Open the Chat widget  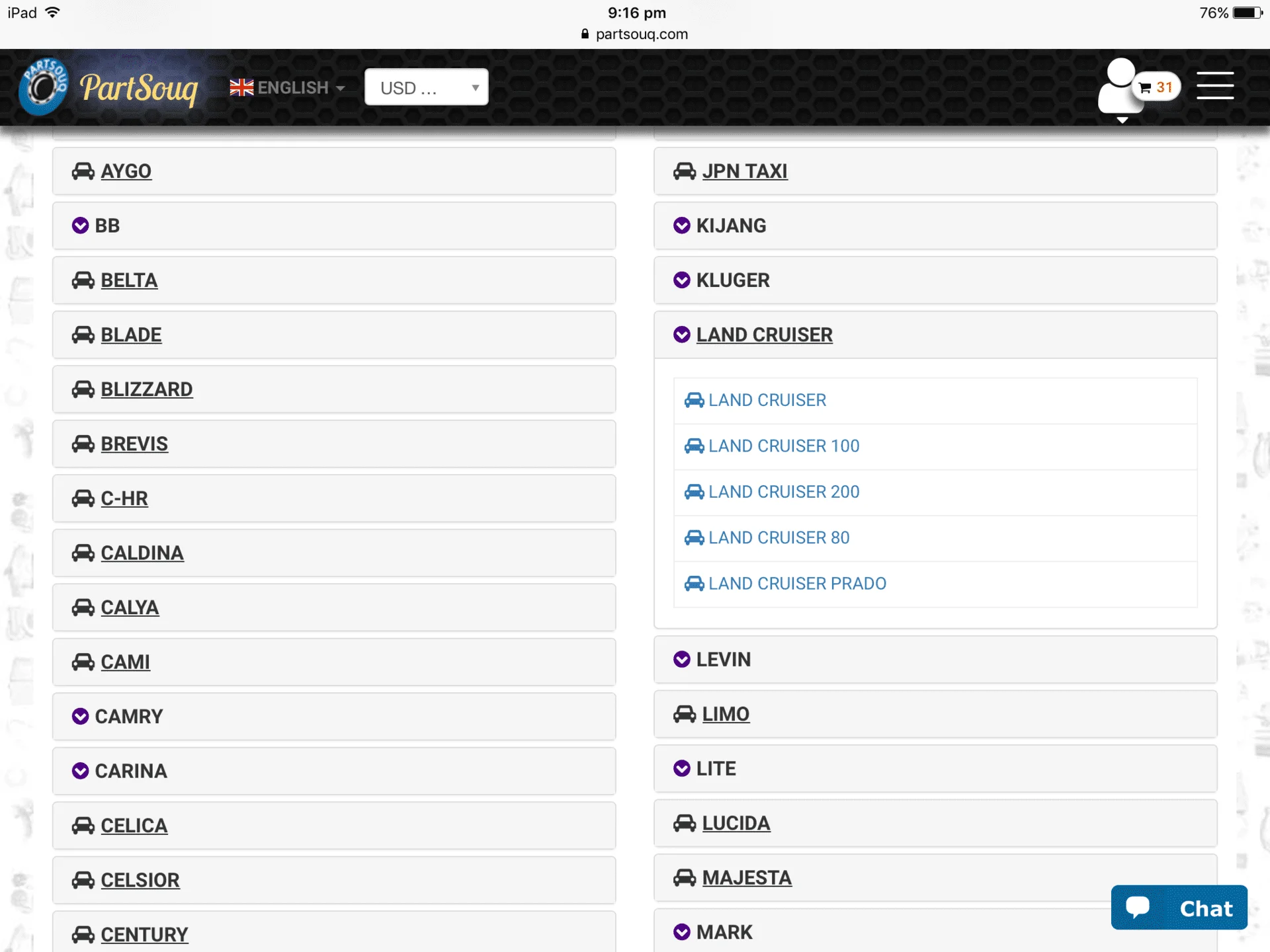[x=1179, y=908]
